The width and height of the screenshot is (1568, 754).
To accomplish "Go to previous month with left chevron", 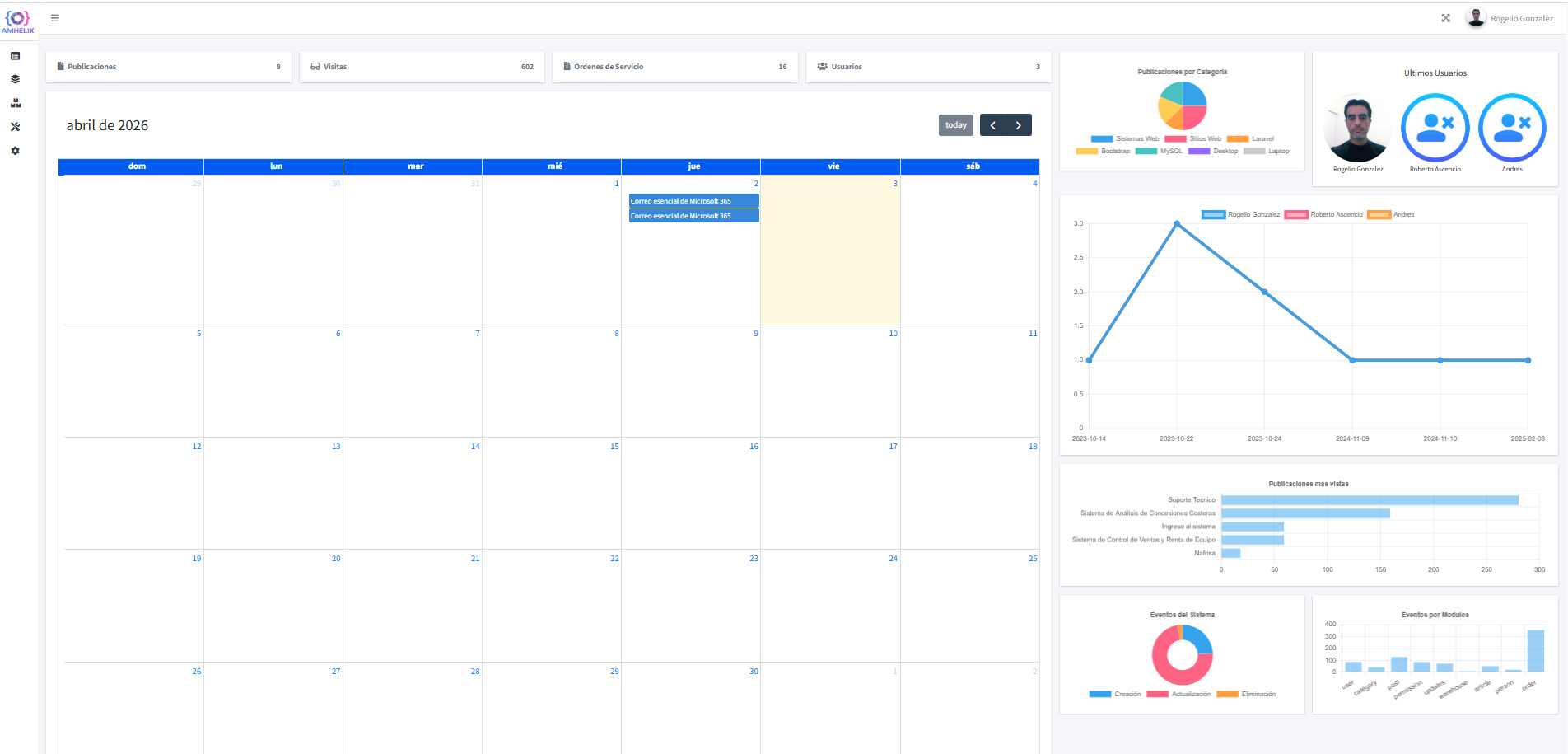I will [x=993, y=125].
